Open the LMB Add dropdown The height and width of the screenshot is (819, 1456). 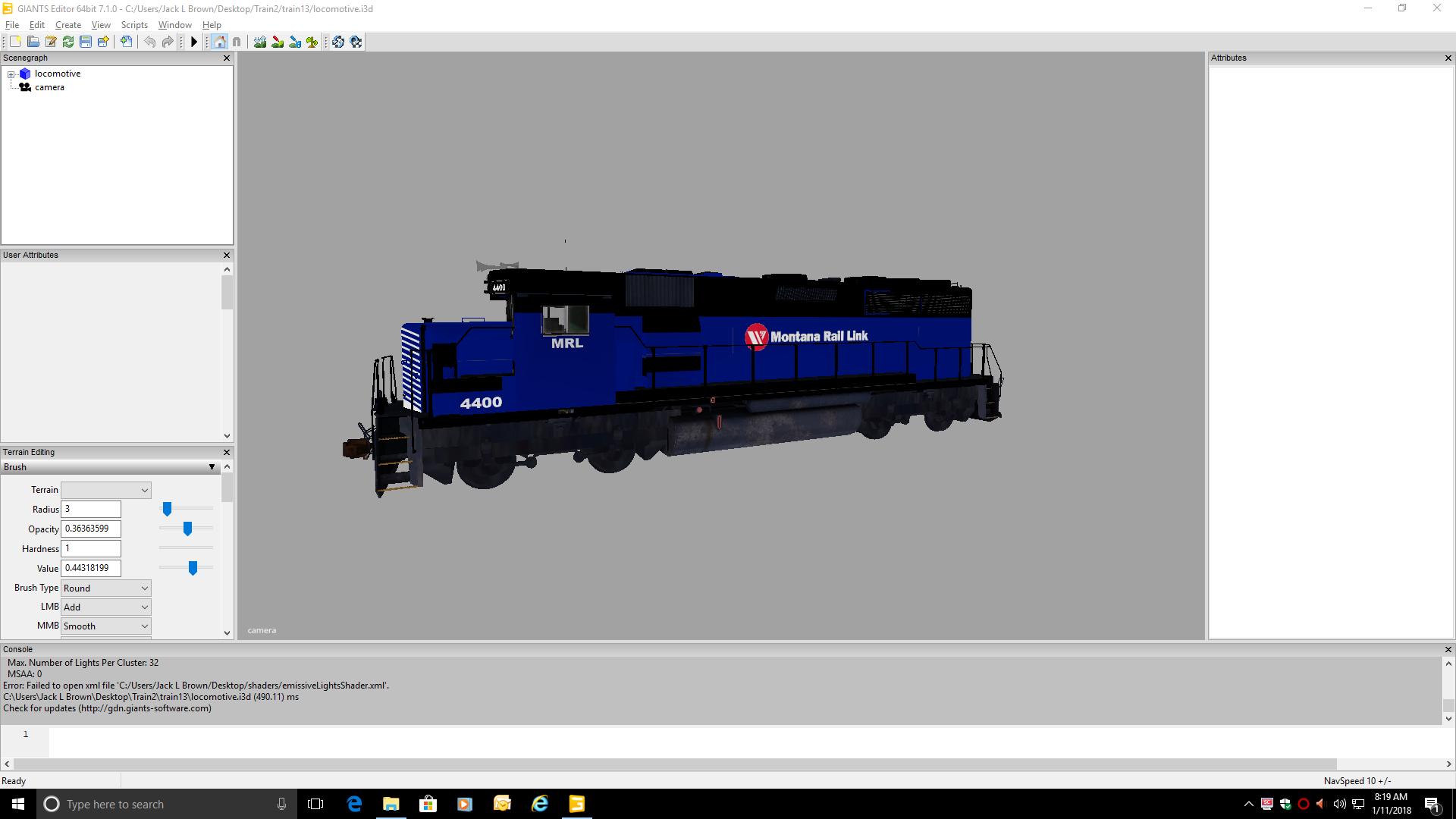[x=105, y=607]
